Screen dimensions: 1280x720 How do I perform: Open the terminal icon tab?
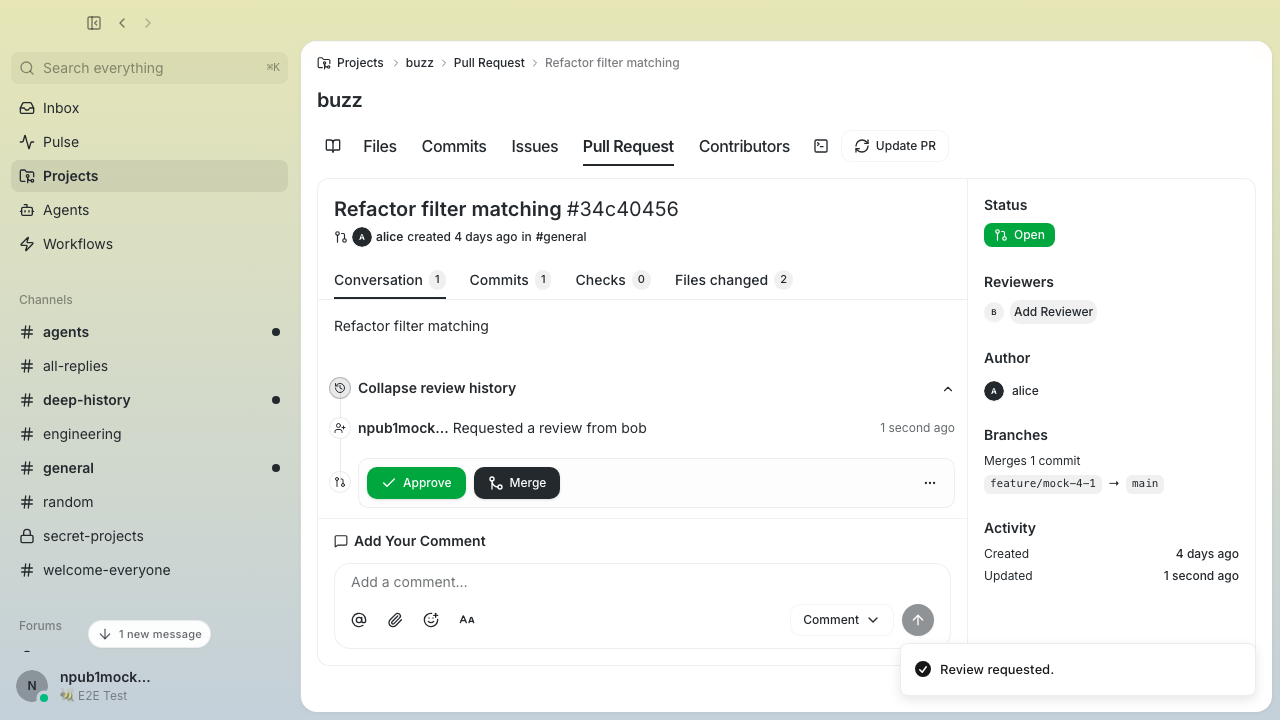[821, 146]
